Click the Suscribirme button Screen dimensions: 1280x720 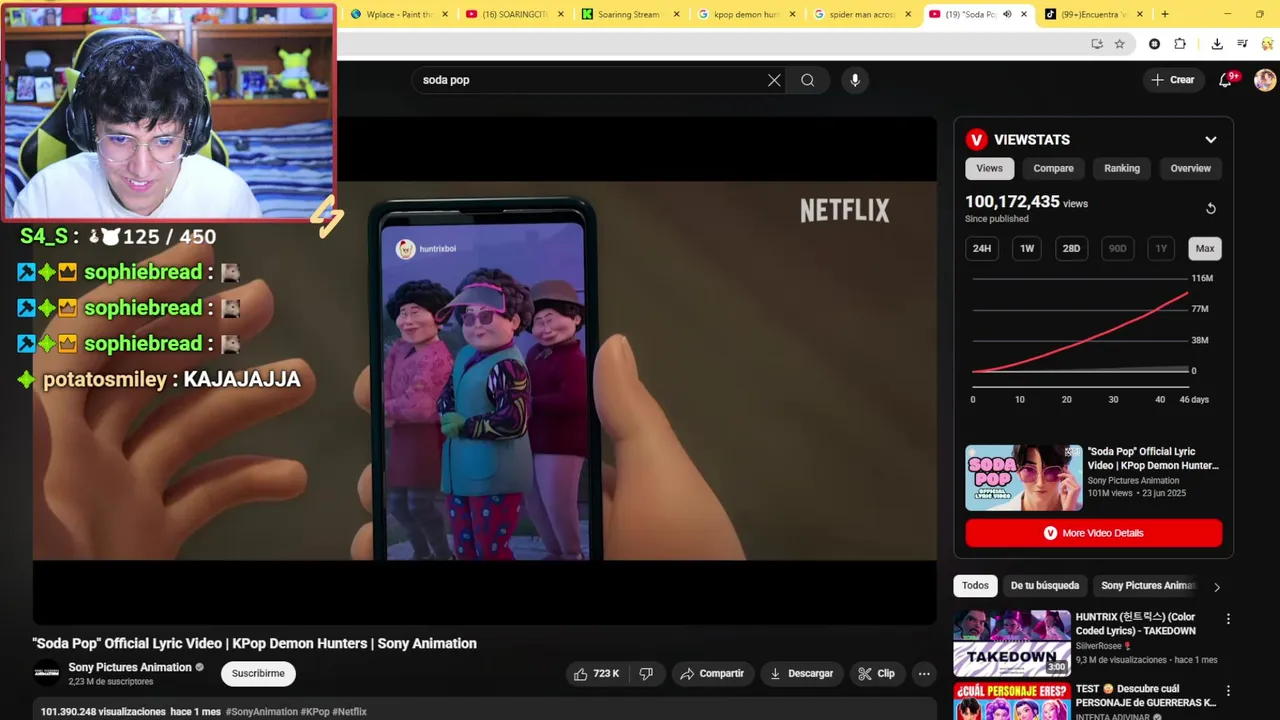pos(258,674)
